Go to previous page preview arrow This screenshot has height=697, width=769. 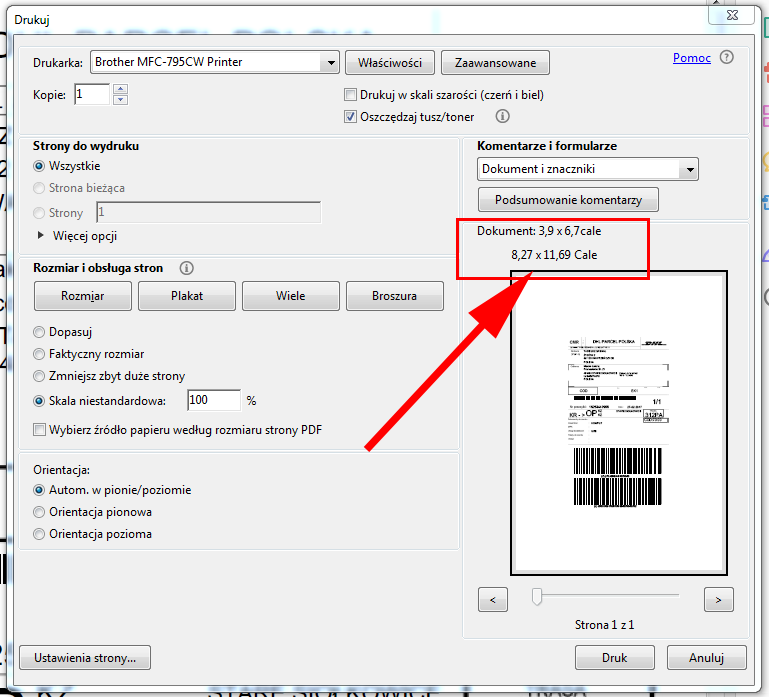(493, 599)
